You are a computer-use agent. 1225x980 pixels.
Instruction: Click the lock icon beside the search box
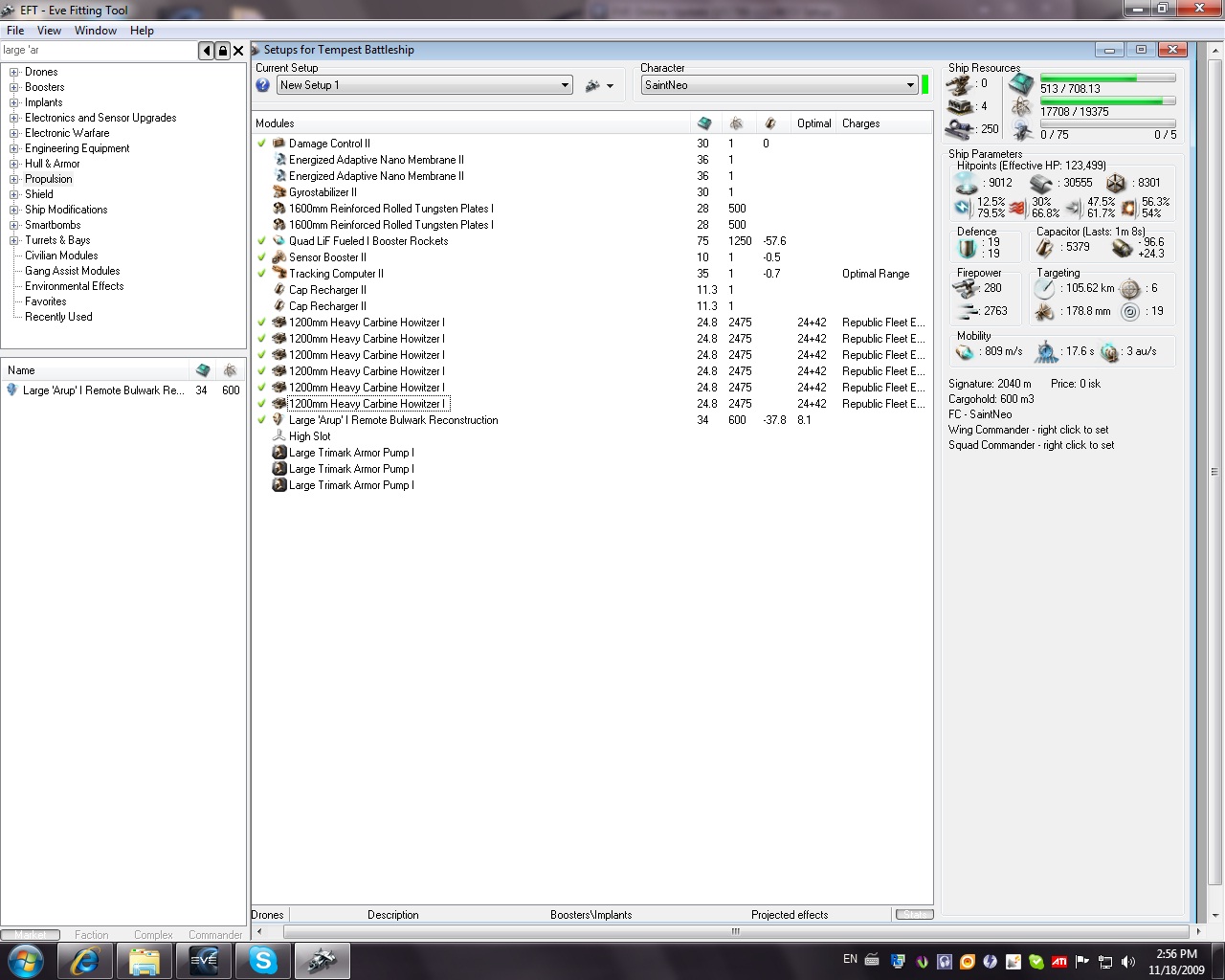pos(222,51)
